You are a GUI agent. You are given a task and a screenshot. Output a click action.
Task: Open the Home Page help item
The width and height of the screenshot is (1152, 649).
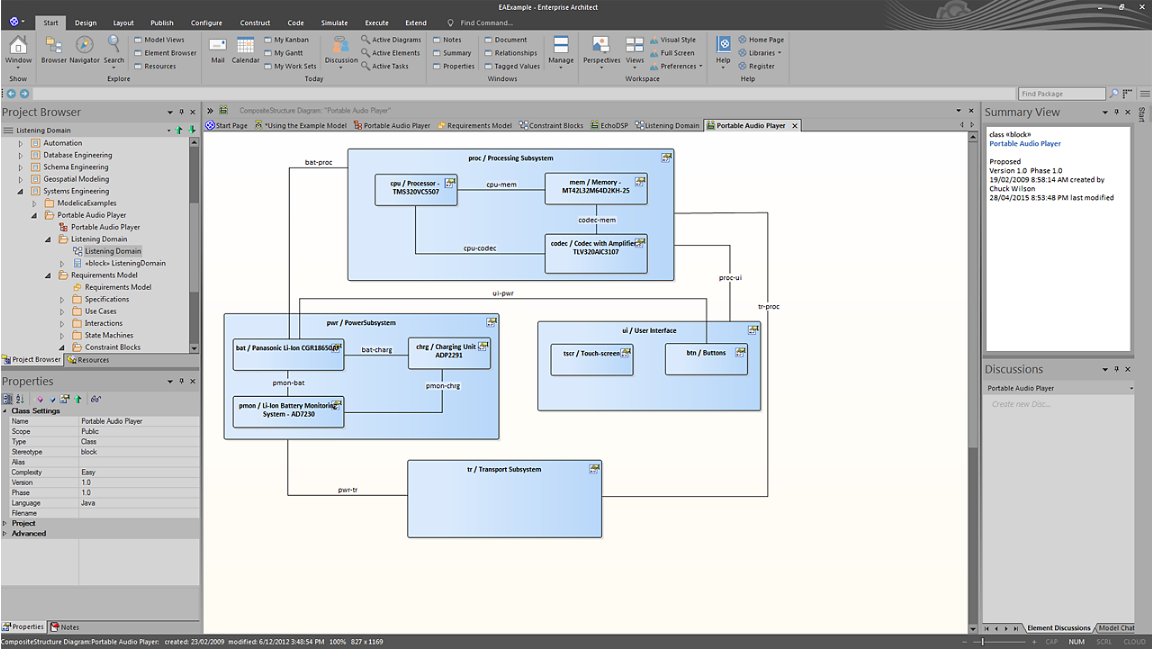pyautogui.click(x=761, y=40)
